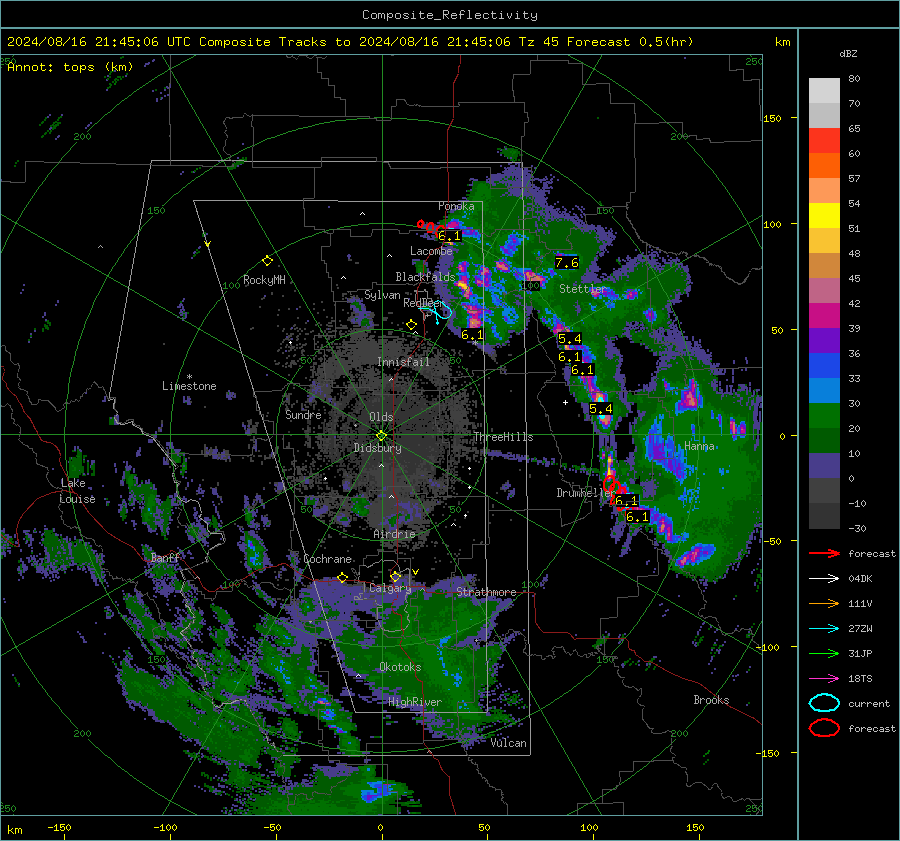Click the Stettler city label
900x841 pixels.
pos(583,289)
